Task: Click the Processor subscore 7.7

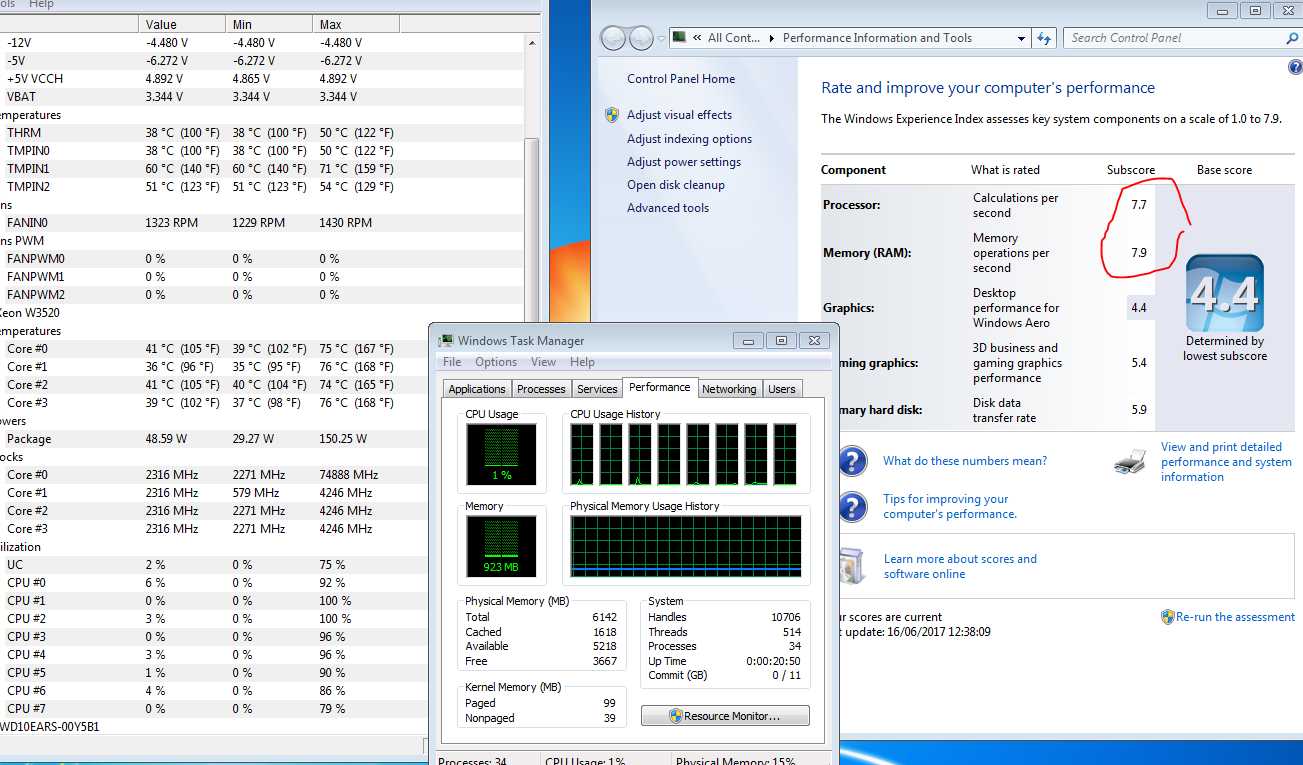Action: coord(1138,204)
